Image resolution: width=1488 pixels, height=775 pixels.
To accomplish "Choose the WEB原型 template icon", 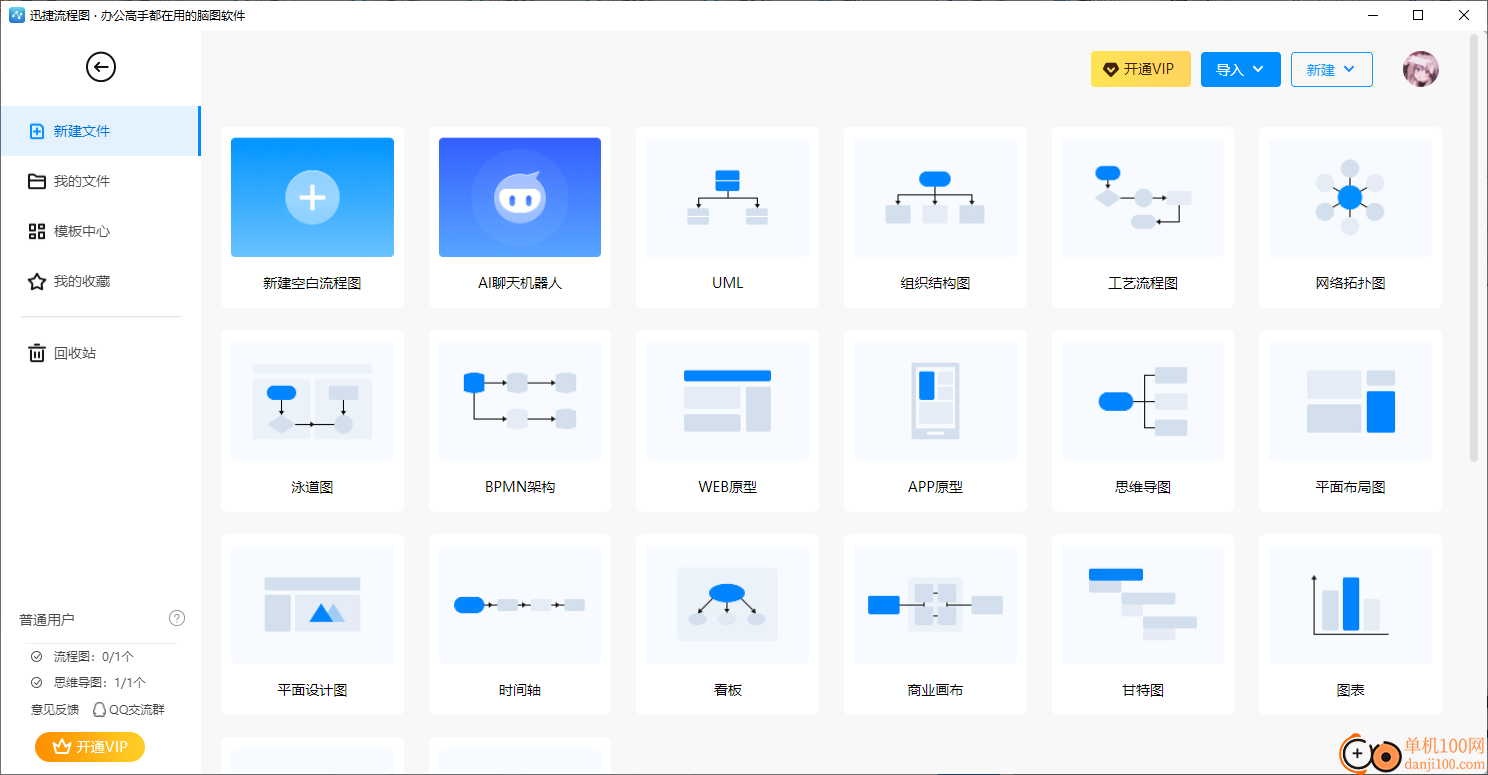I will [727, 401].
